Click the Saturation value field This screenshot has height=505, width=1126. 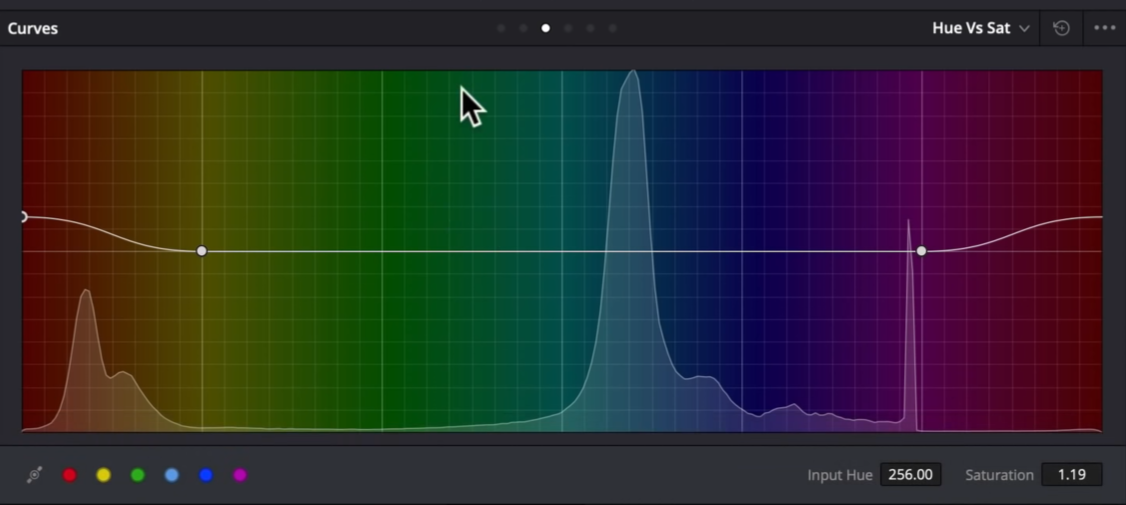[x=1071, y=475]
